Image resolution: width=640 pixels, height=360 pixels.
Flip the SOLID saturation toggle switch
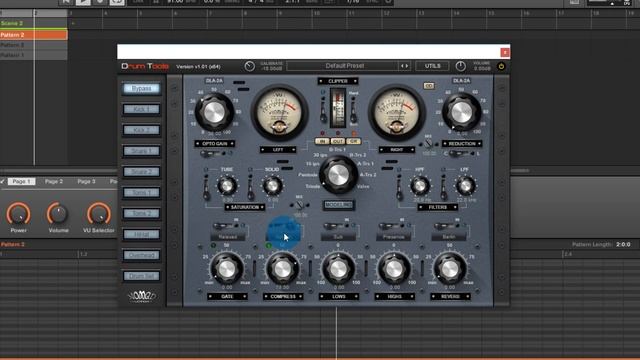pos(251,187)
